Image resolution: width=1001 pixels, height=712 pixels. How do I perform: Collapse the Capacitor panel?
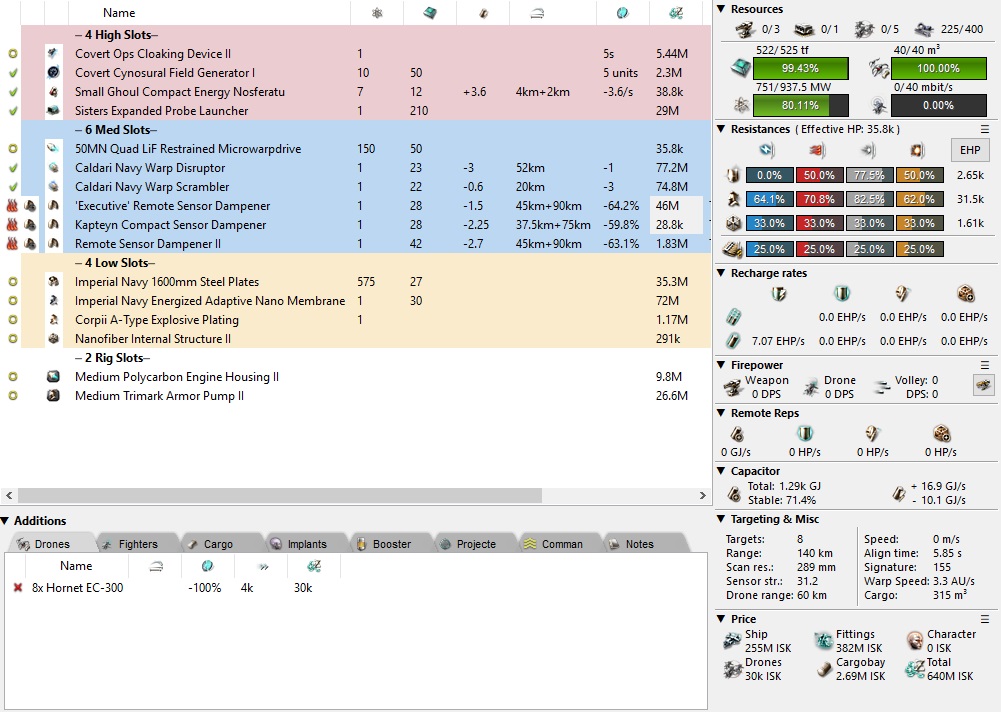coord(722,471)
